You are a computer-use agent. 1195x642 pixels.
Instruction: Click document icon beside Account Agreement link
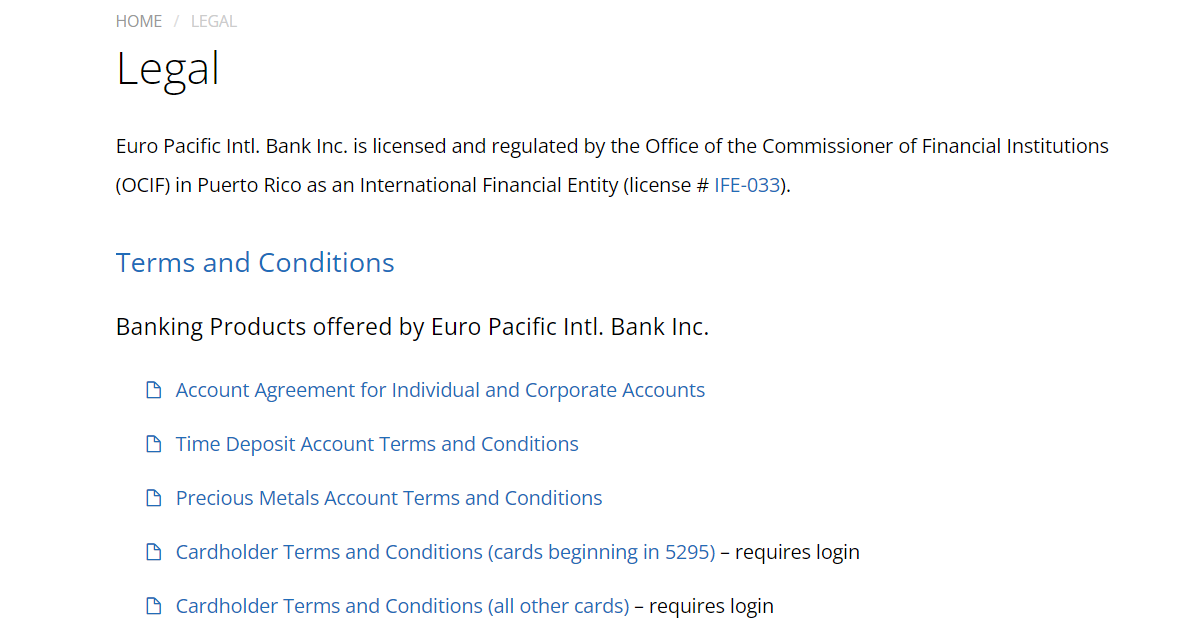[154, 390]
